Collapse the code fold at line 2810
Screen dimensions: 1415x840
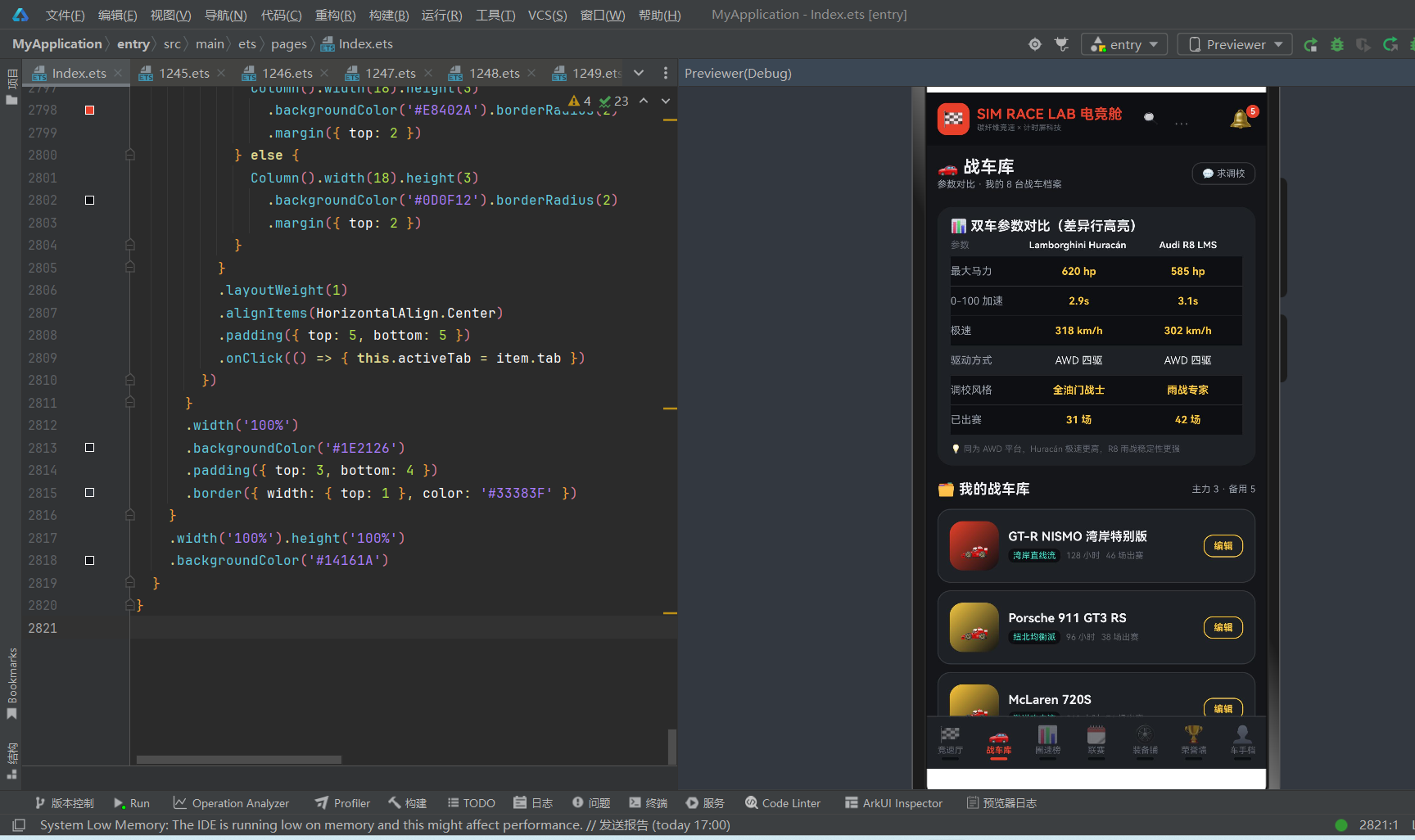[129, 380]
